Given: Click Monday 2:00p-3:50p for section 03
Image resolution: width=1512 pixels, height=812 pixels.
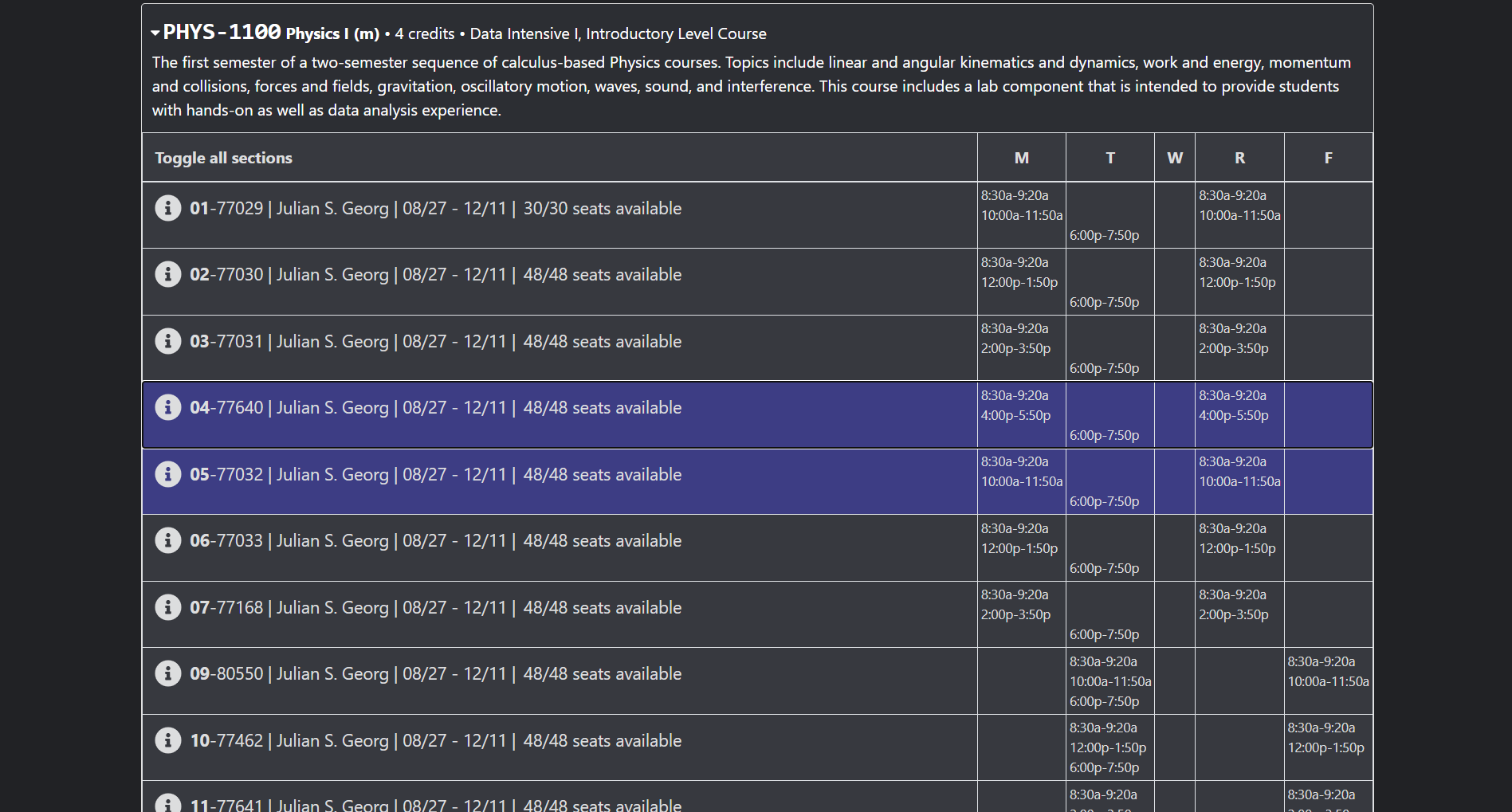Looking at the screenshot, I should (1016, 348).
